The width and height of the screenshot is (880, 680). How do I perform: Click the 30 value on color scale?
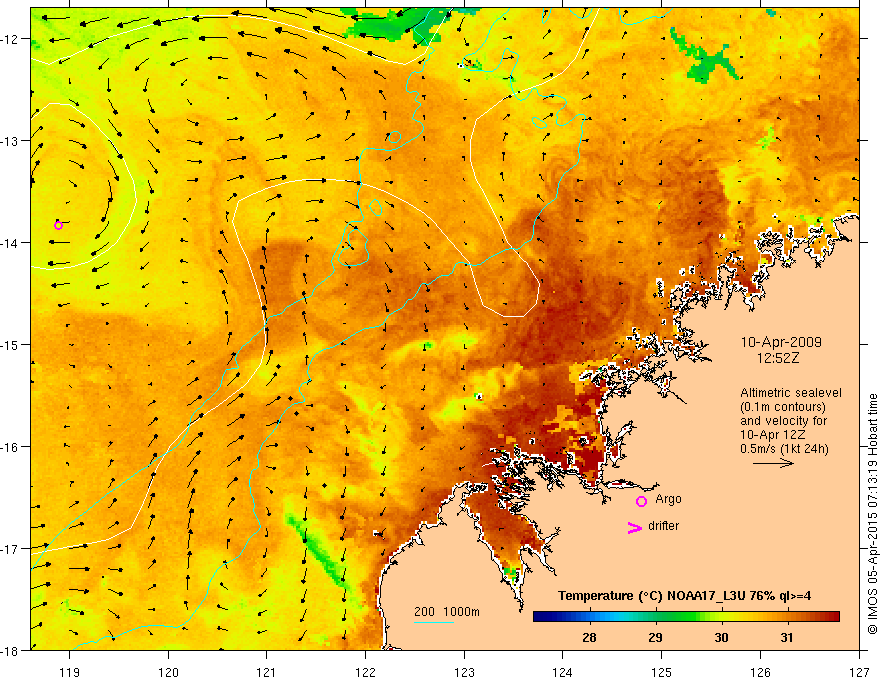721,637
